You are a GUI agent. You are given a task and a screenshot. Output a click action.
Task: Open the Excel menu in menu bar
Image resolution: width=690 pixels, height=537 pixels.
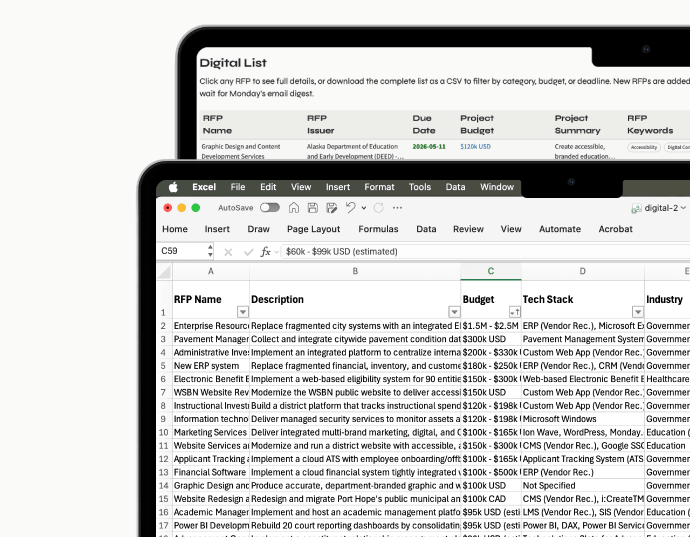(x=204, y=187)
